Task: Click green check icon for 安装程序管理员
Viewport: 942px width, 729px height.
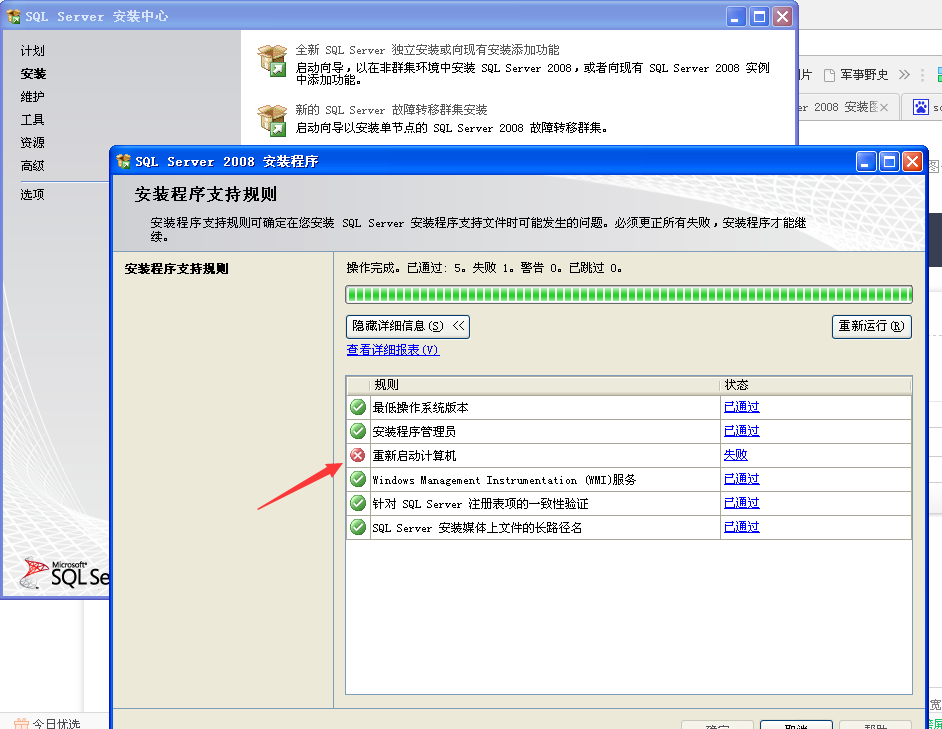Action: pos(358,431)
